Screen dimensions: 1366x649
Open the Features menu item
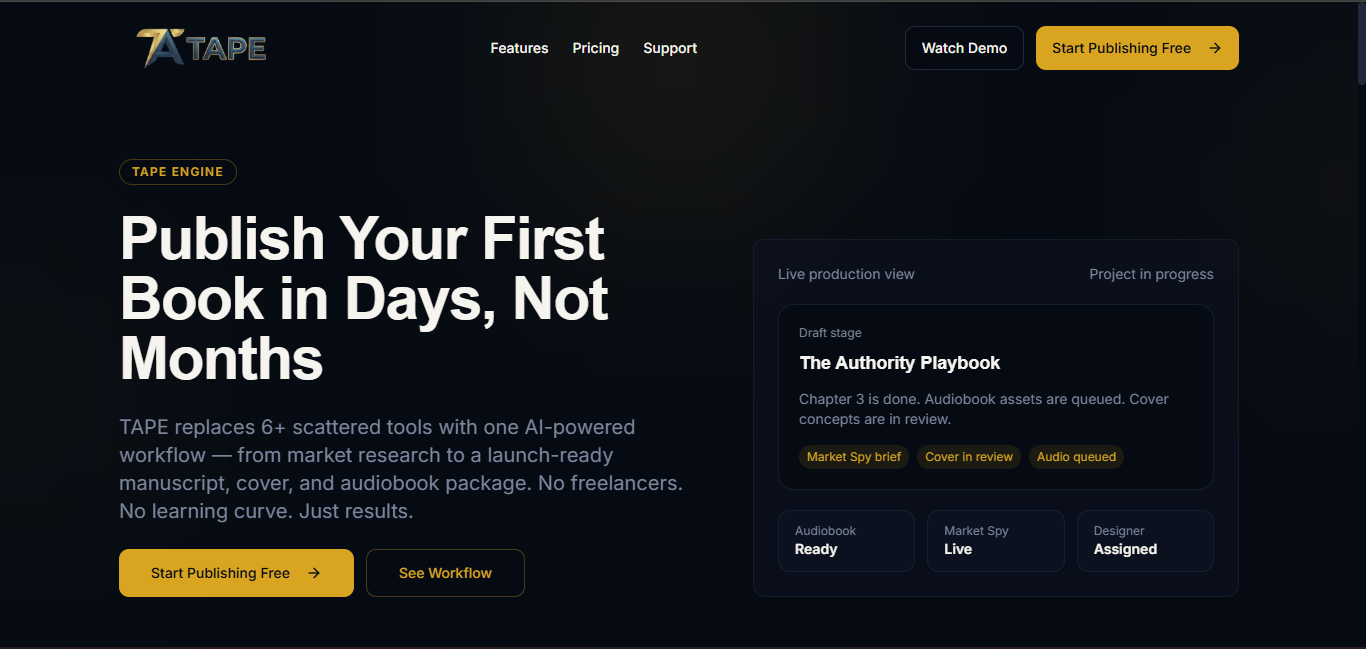coord(519,48)
